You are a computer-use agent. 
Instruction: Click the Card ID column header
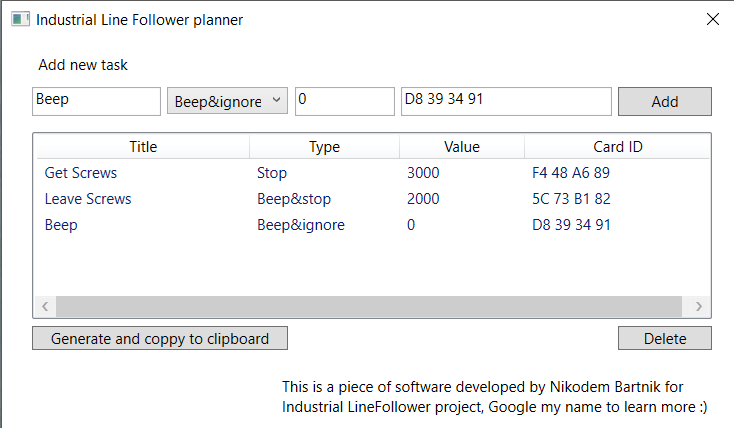[x=617, y=147]
